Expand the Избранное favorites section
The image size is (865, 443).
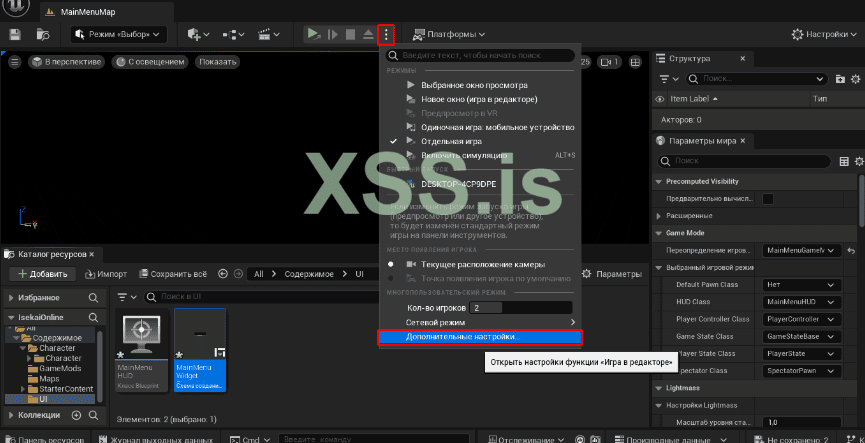12,298
